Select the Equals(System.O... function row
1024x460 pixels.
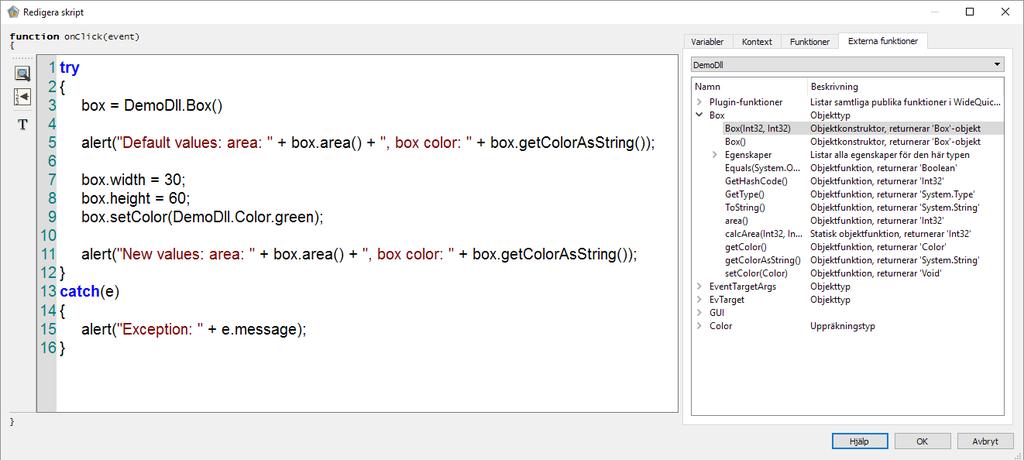[847, 168]
